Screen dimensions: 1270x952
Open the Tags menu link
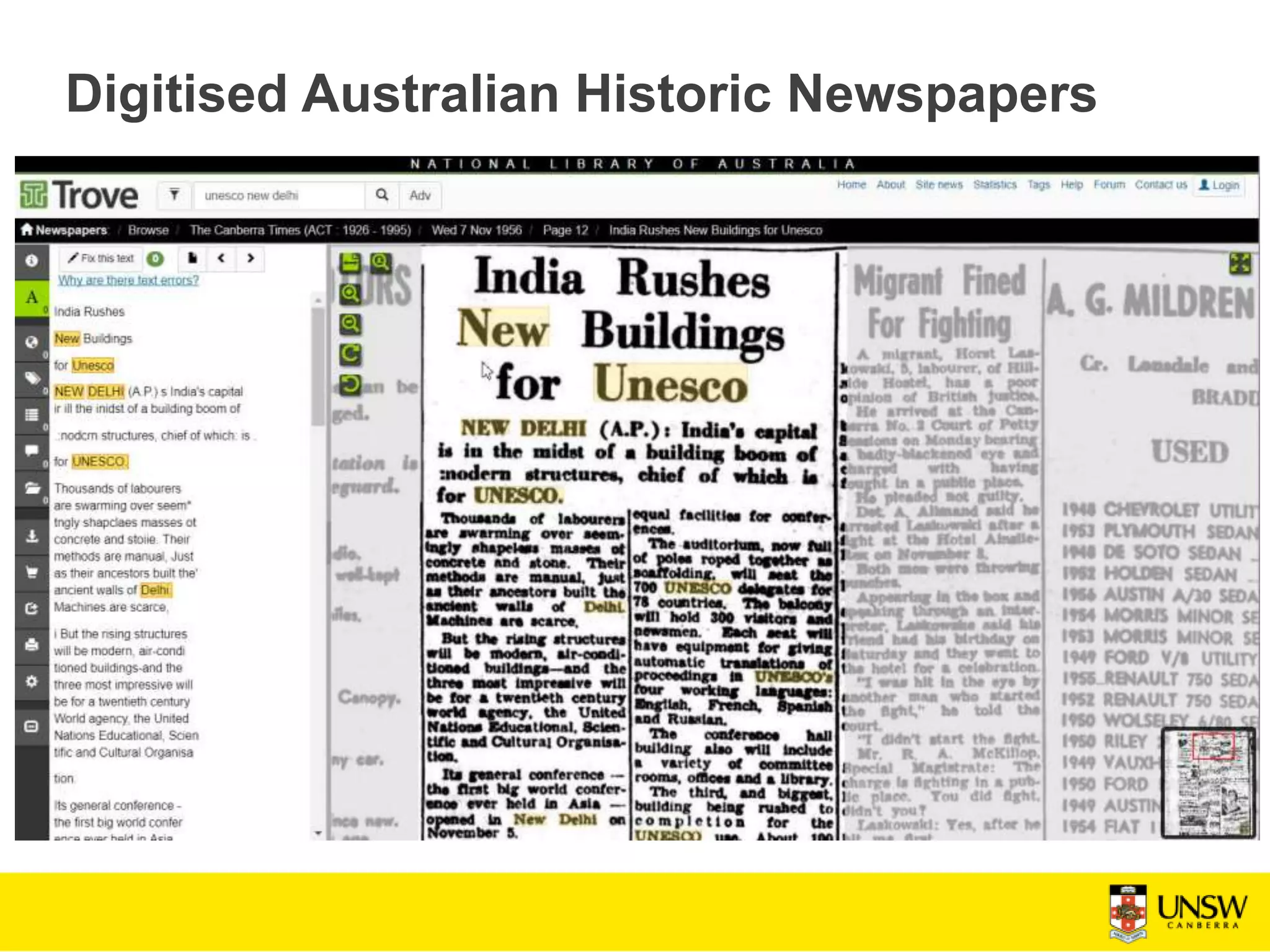coord(1039,185)
